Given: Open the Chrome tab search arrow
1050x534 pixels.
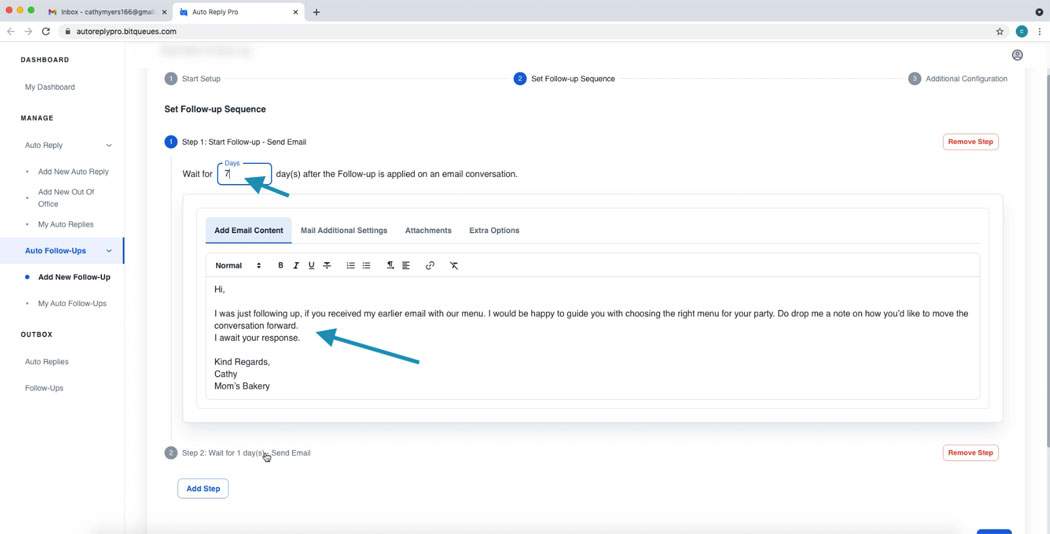Looking at the screenshot, I should (x=1039, y=12).
